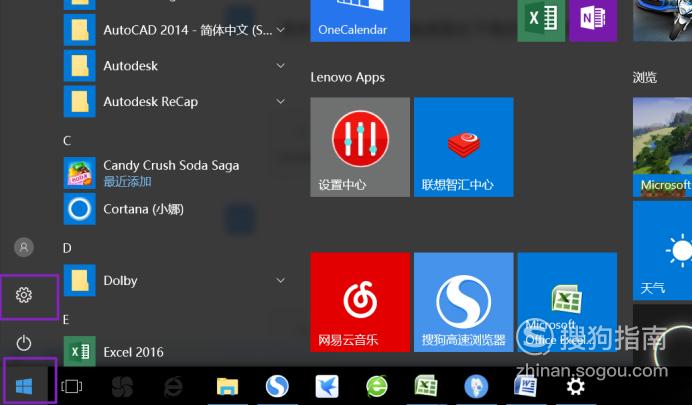Open the purple OneNote tile
This screenshot has height=405, width=692.
click(593, 21)
